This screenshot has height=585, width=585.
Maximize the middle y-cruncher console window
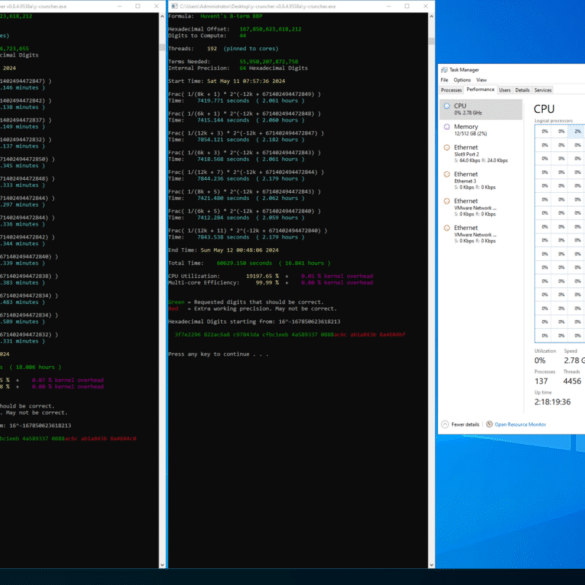(x=407, y=6)
